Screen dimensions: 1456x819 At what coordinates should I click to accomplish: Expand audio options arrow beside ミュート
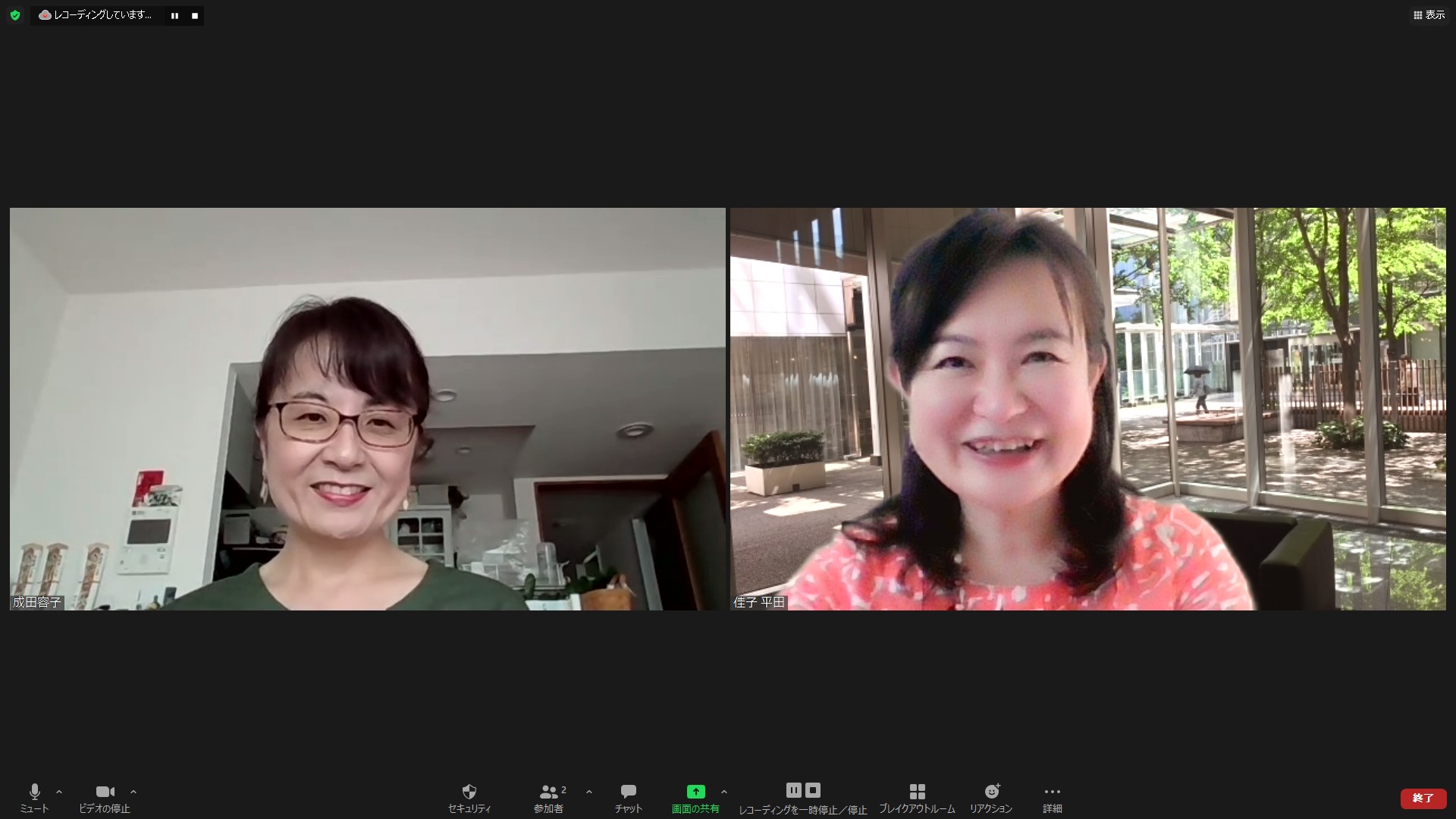[59, 792]
